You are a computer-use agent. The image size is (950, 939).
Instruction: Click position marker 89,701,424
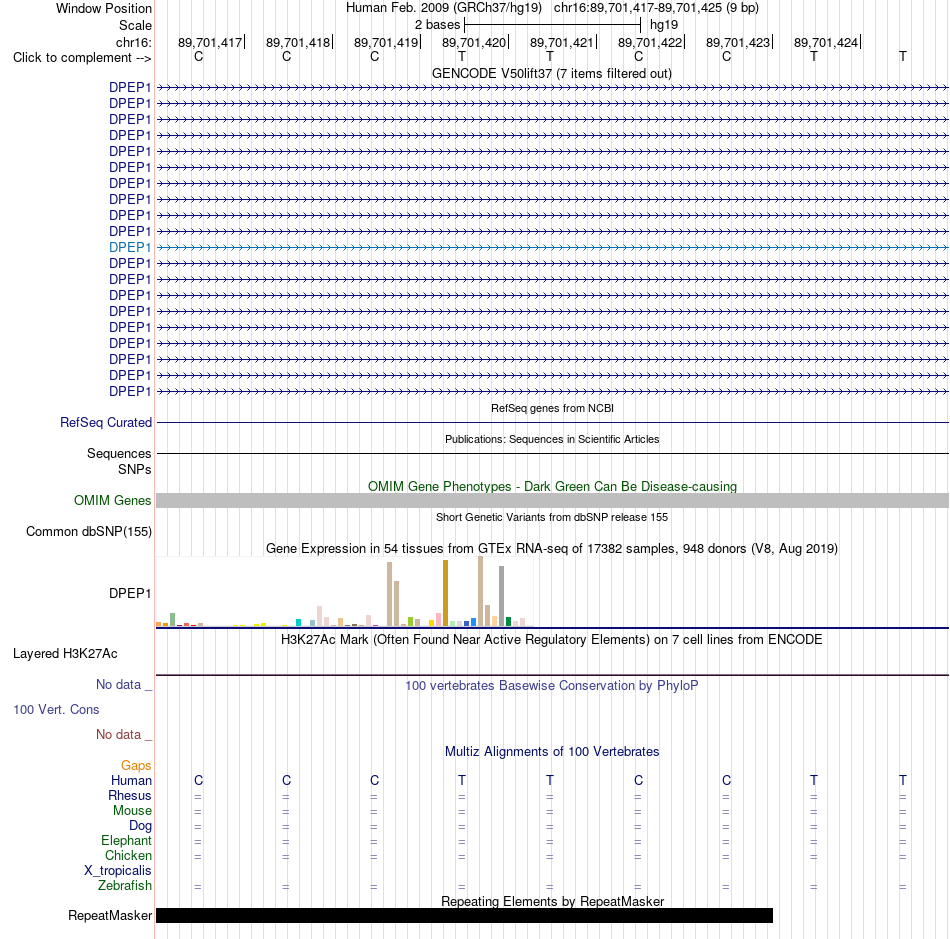pyautogui.click(x=826, y=42)
